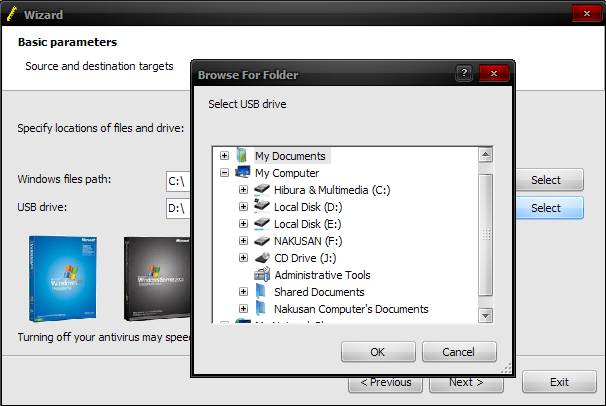Cancel the Browse For Folder dialog

459,352
